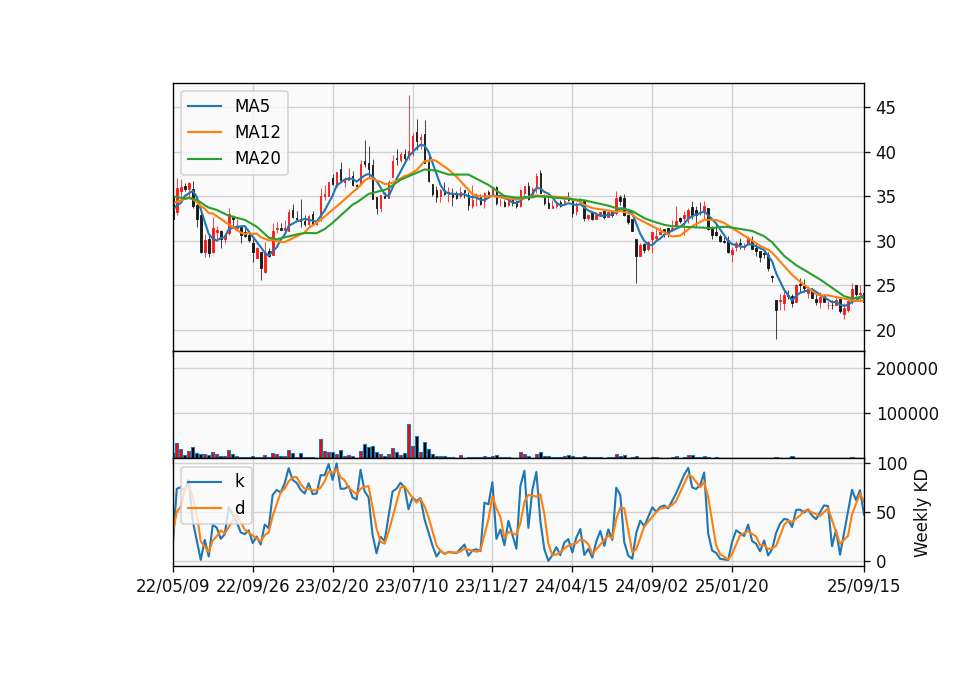Click the green MA20 legend line sample

pos(204,158)
